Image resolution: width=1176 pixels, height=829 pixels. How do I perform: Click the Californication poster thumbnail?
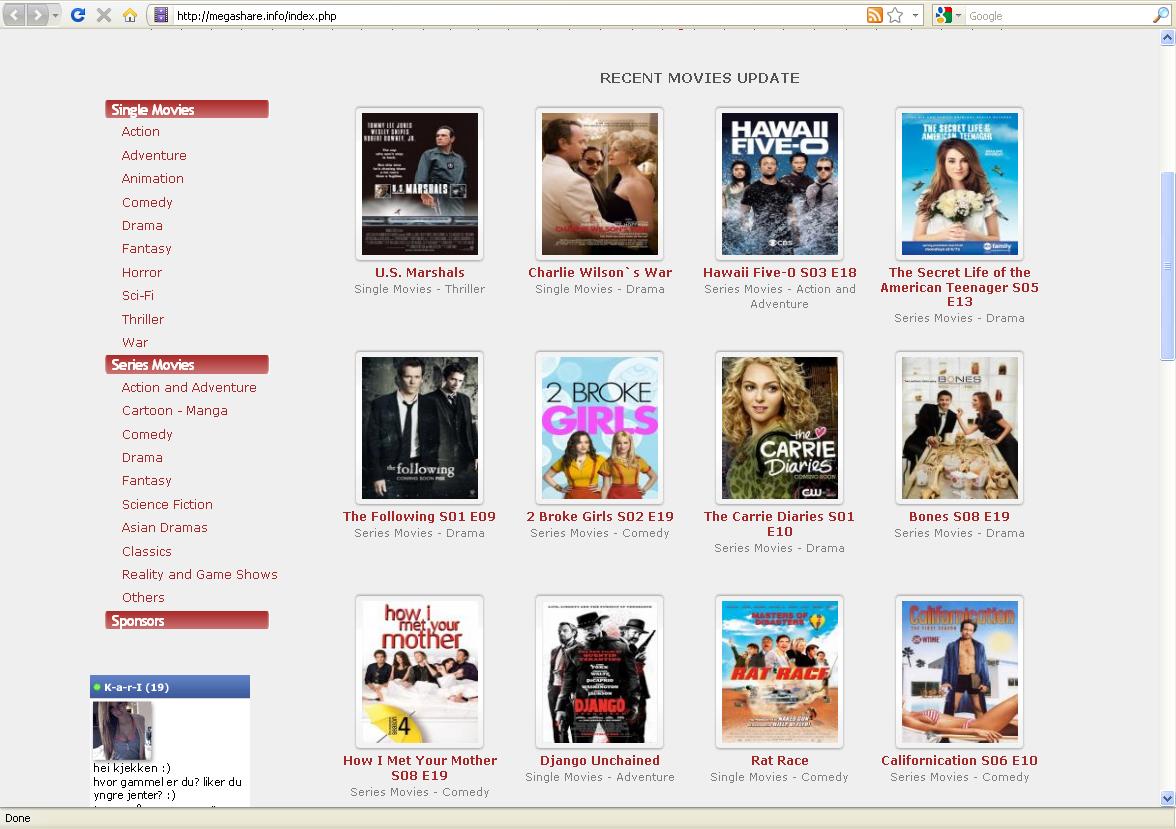(x=959, y=671)
